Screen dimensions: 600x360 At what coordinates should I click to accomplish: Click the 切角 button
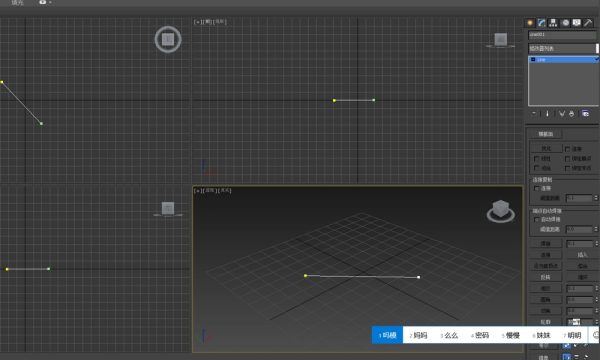[x=546, y=311]
